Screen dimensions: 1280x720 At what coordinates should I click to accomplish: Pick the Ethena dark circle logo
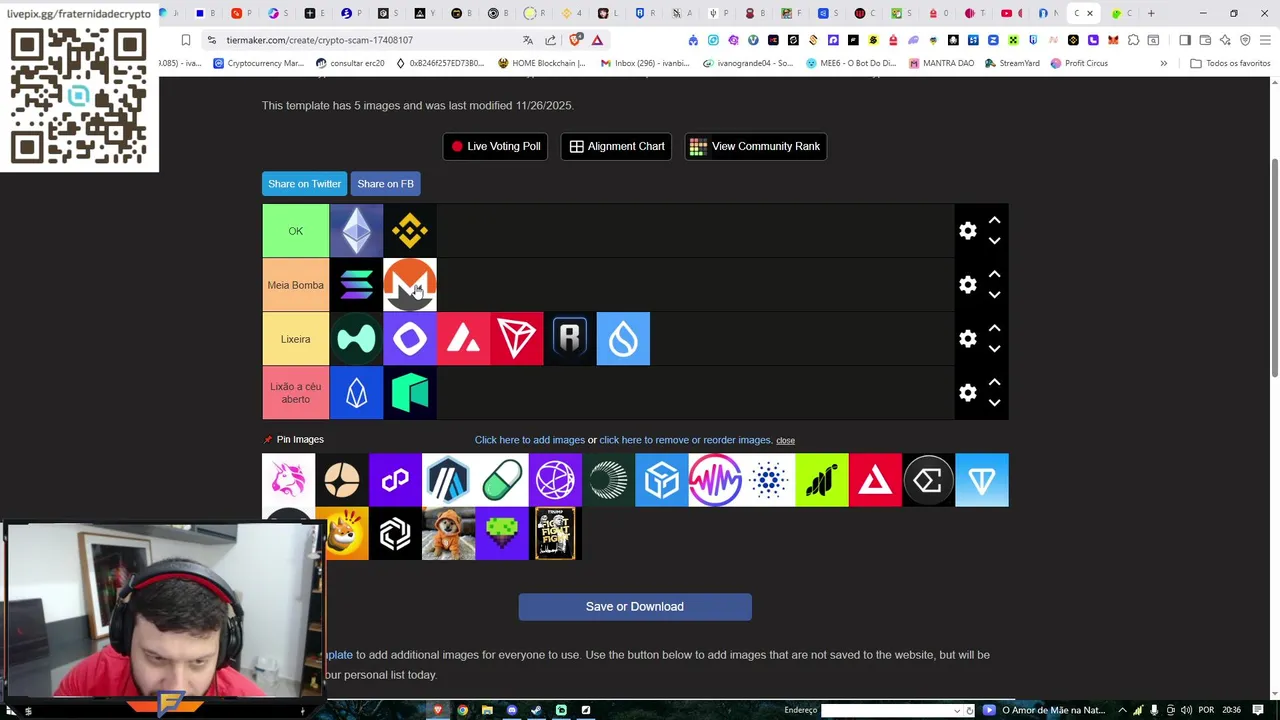(928, 480)
